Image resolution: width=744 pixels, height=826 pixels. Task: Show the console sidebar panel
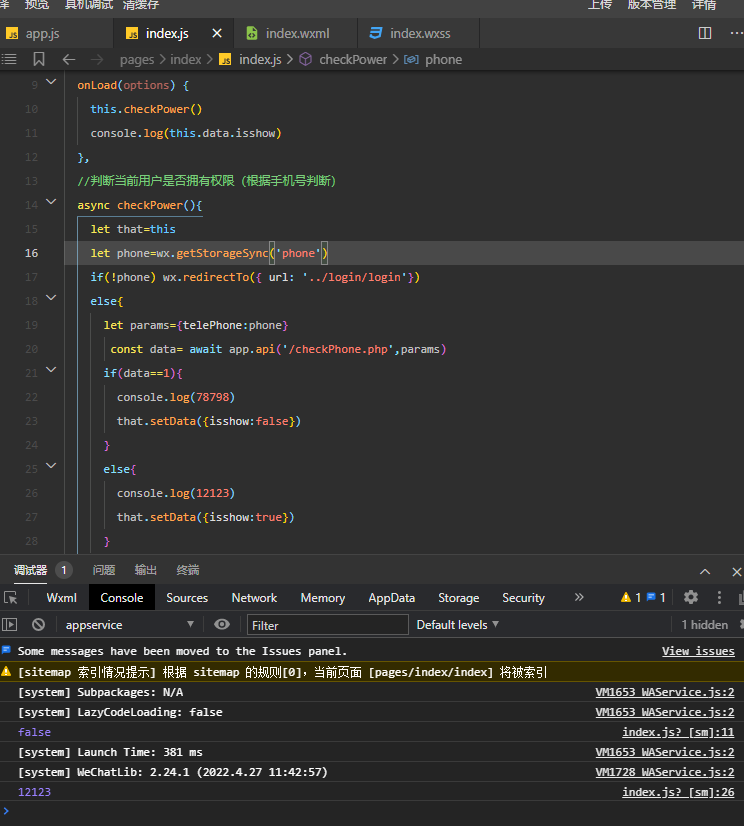10,624
